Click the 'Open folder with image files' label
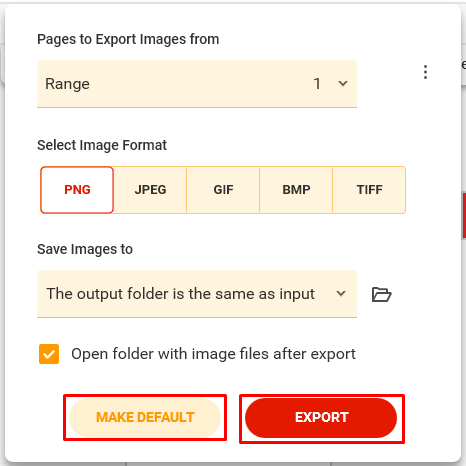 tap(213, 354)
